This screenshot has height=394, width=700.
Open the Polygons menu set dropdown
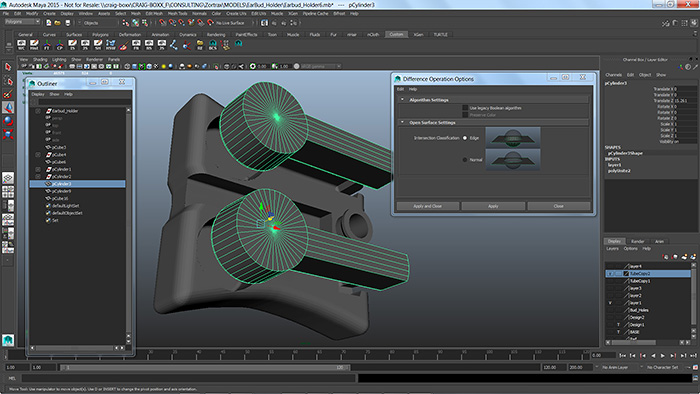(22, 22)
